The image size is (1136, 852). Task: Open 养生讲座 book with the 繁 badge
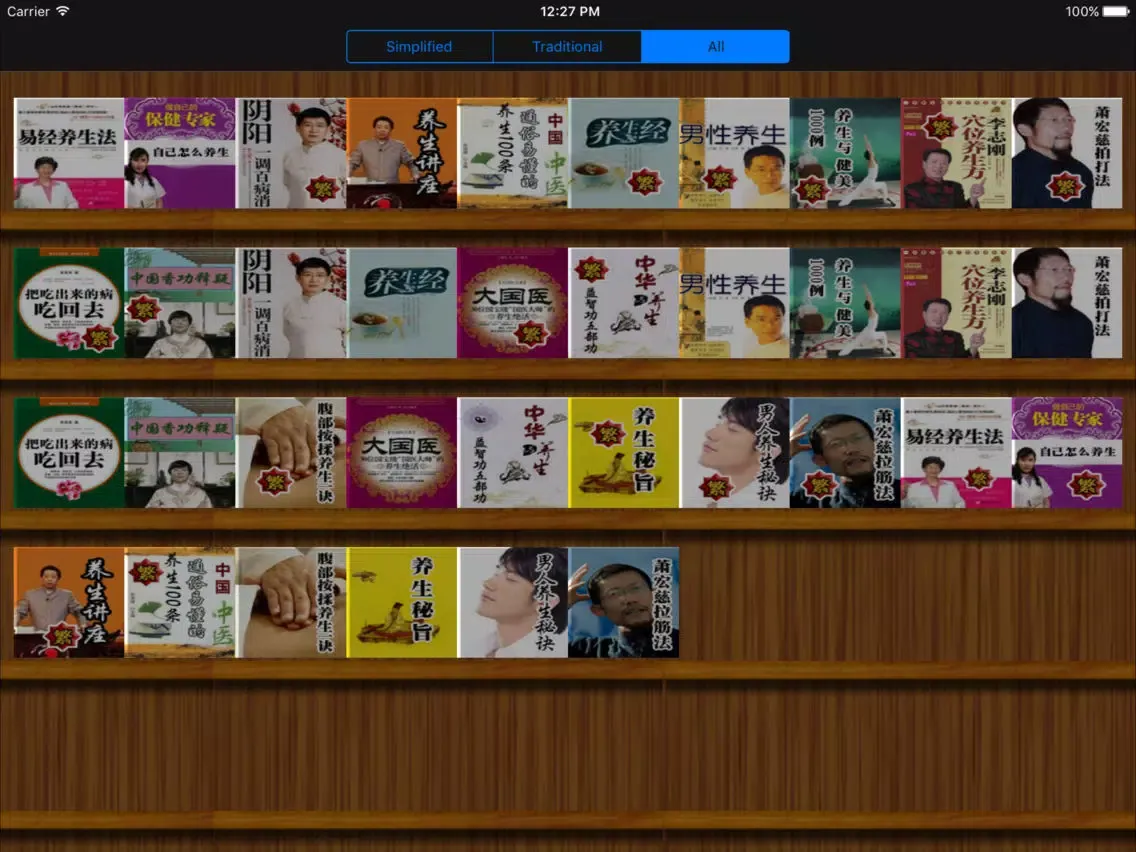[69, 603]
